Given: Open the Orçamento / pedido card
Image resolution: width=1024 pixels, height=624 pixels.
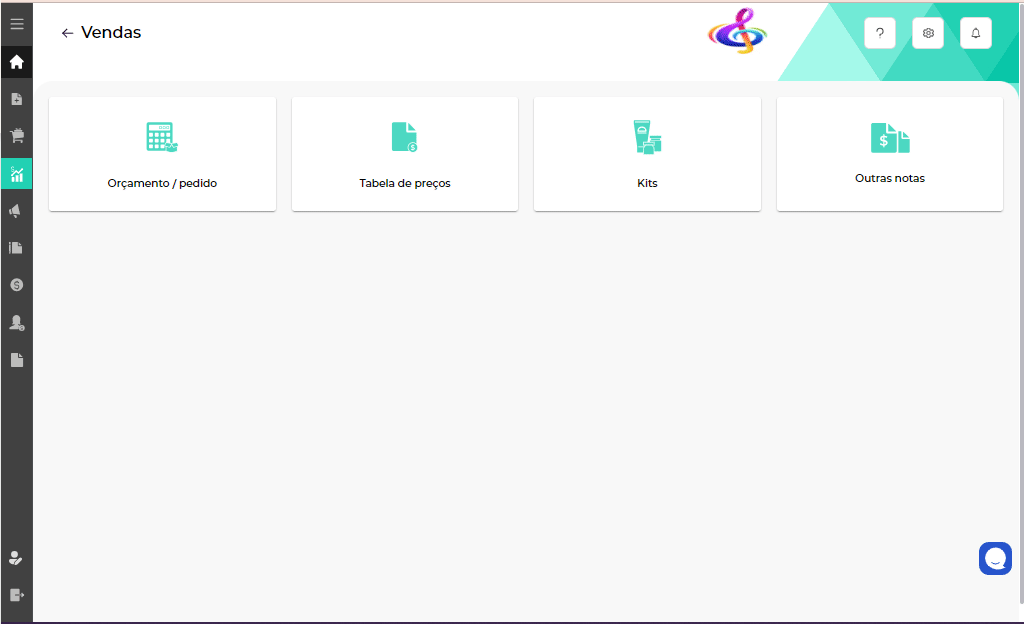Looking at the screenshot, I should pyautogui.click(x=162, y=154).
